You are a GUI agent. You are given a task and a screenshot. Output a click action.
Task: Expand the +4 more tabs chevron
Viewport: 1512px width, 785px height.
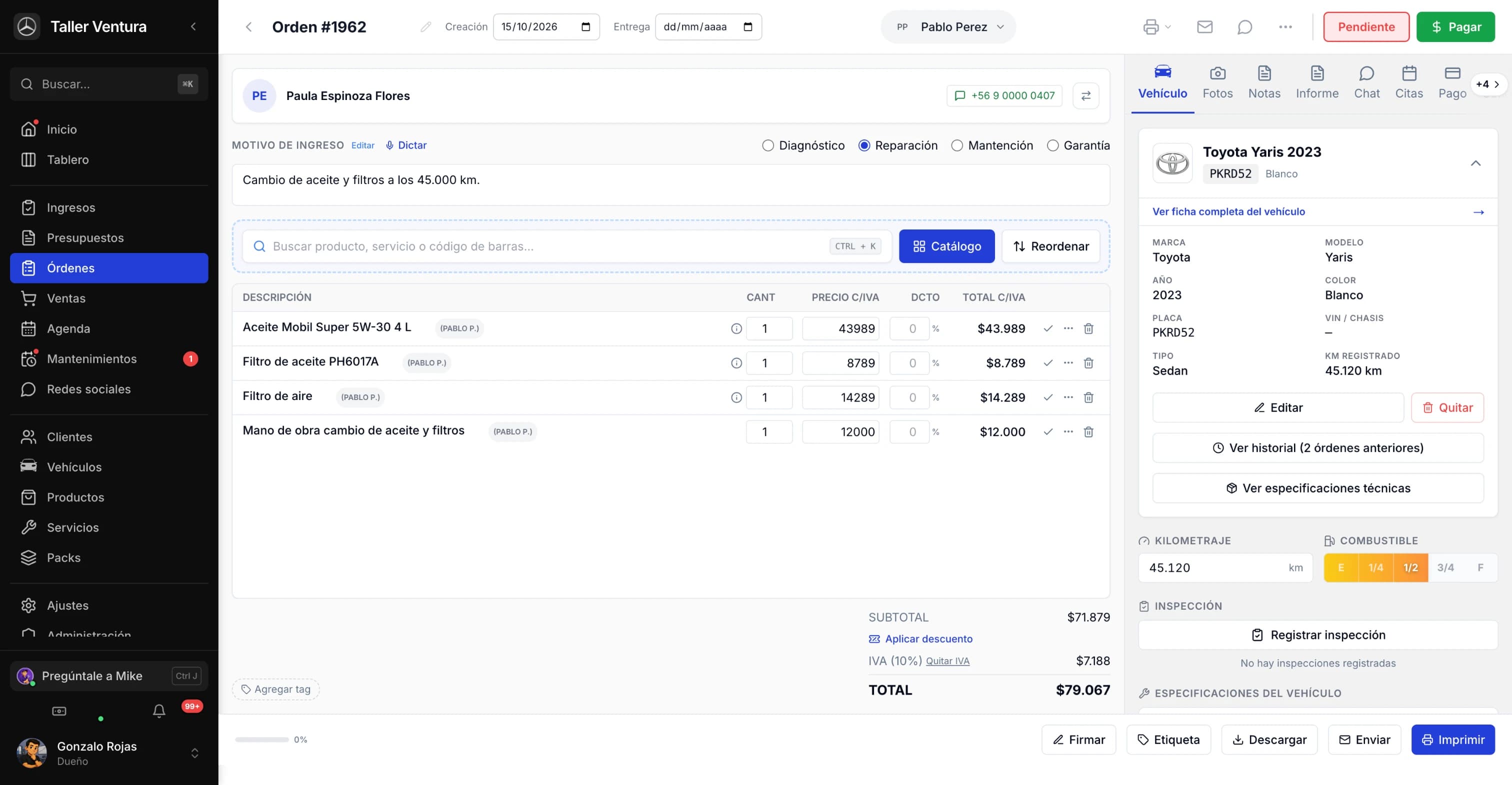coord(1487,84)
